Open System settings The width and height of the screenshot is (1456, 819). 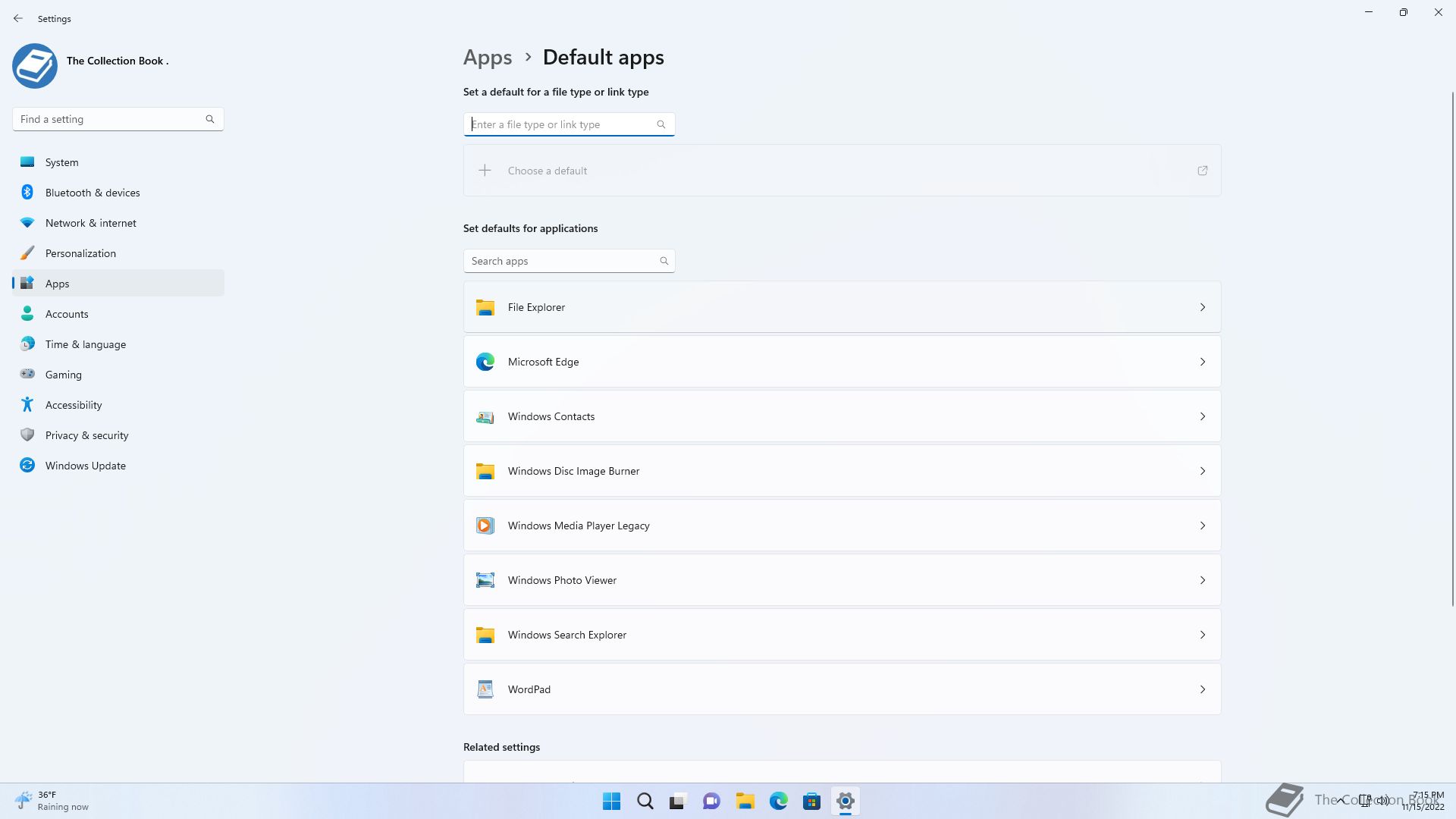[118, 162]
